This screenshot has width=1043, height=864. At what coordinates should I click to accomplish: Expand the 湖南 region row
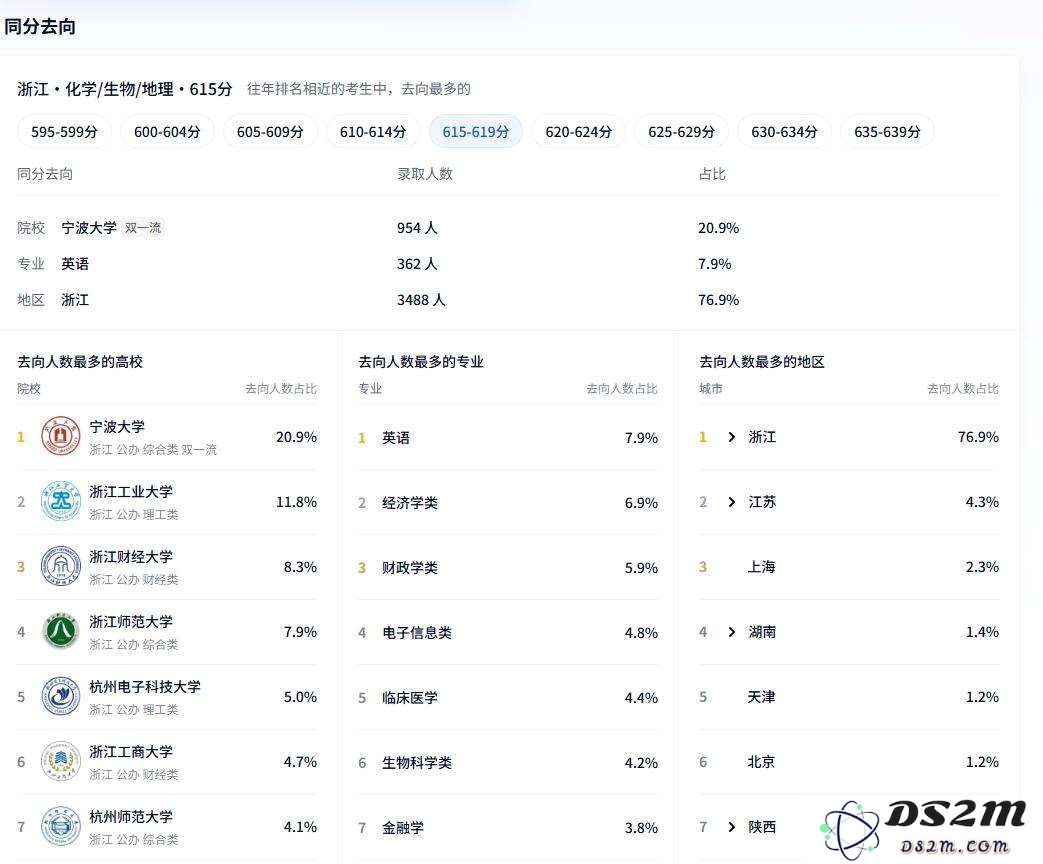[732, 632]
